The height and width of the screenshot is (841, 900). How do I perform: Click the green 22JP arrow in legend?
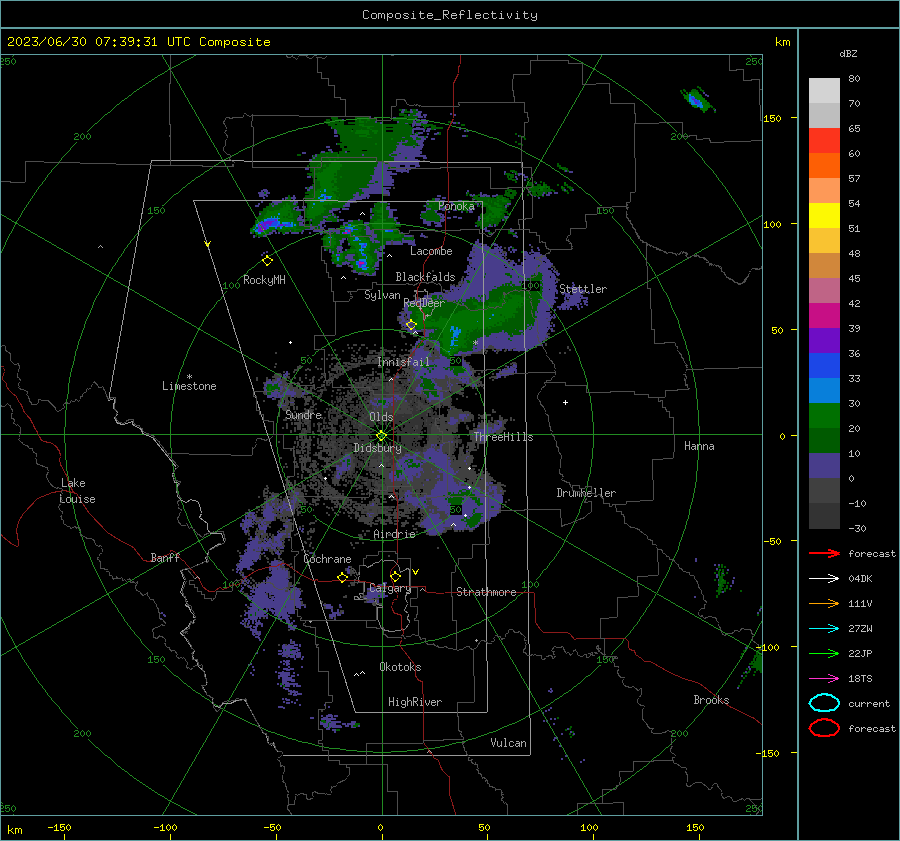coord(824,653)
